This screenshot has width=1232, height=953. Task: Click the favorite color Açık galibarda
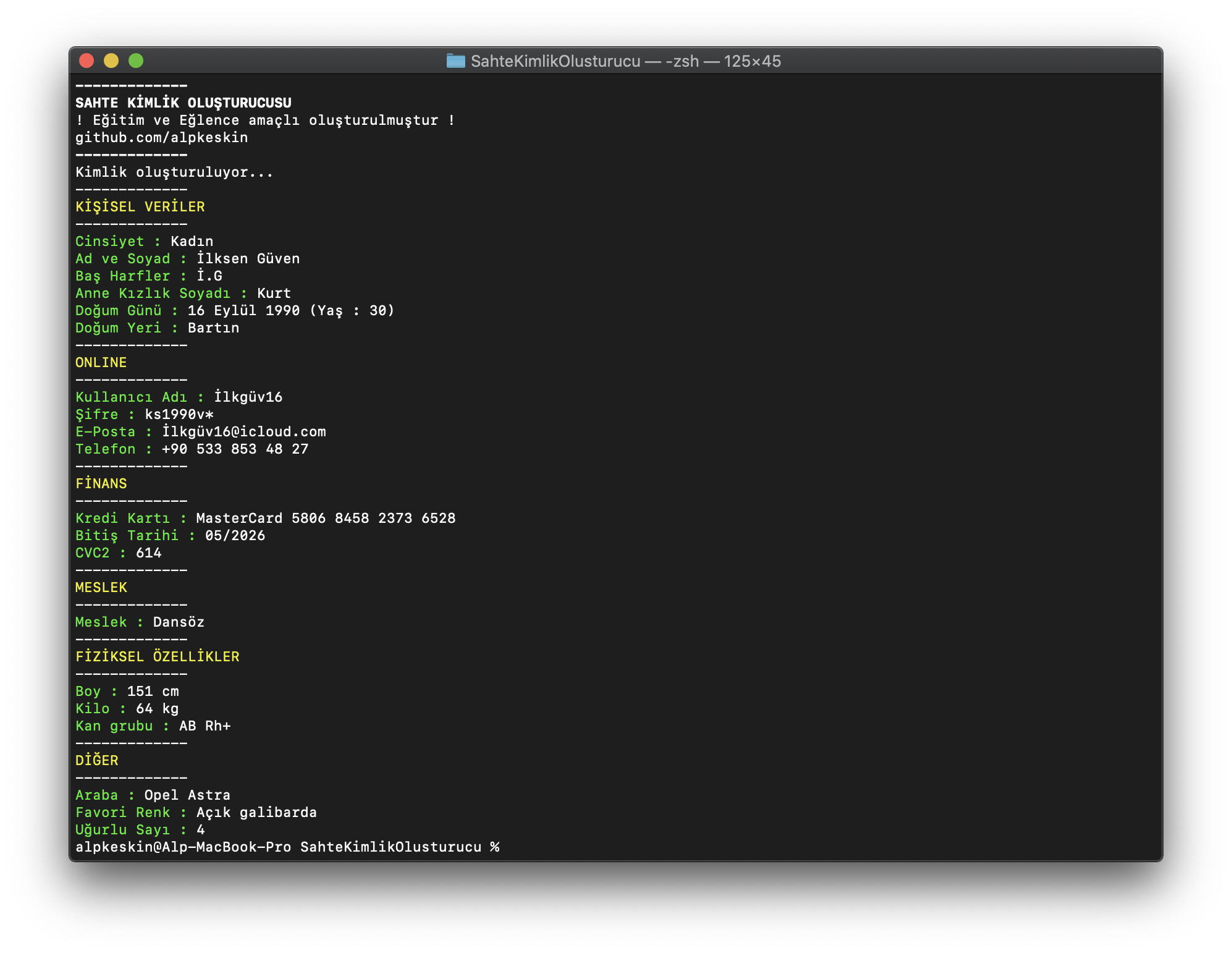tap(257, 812)
